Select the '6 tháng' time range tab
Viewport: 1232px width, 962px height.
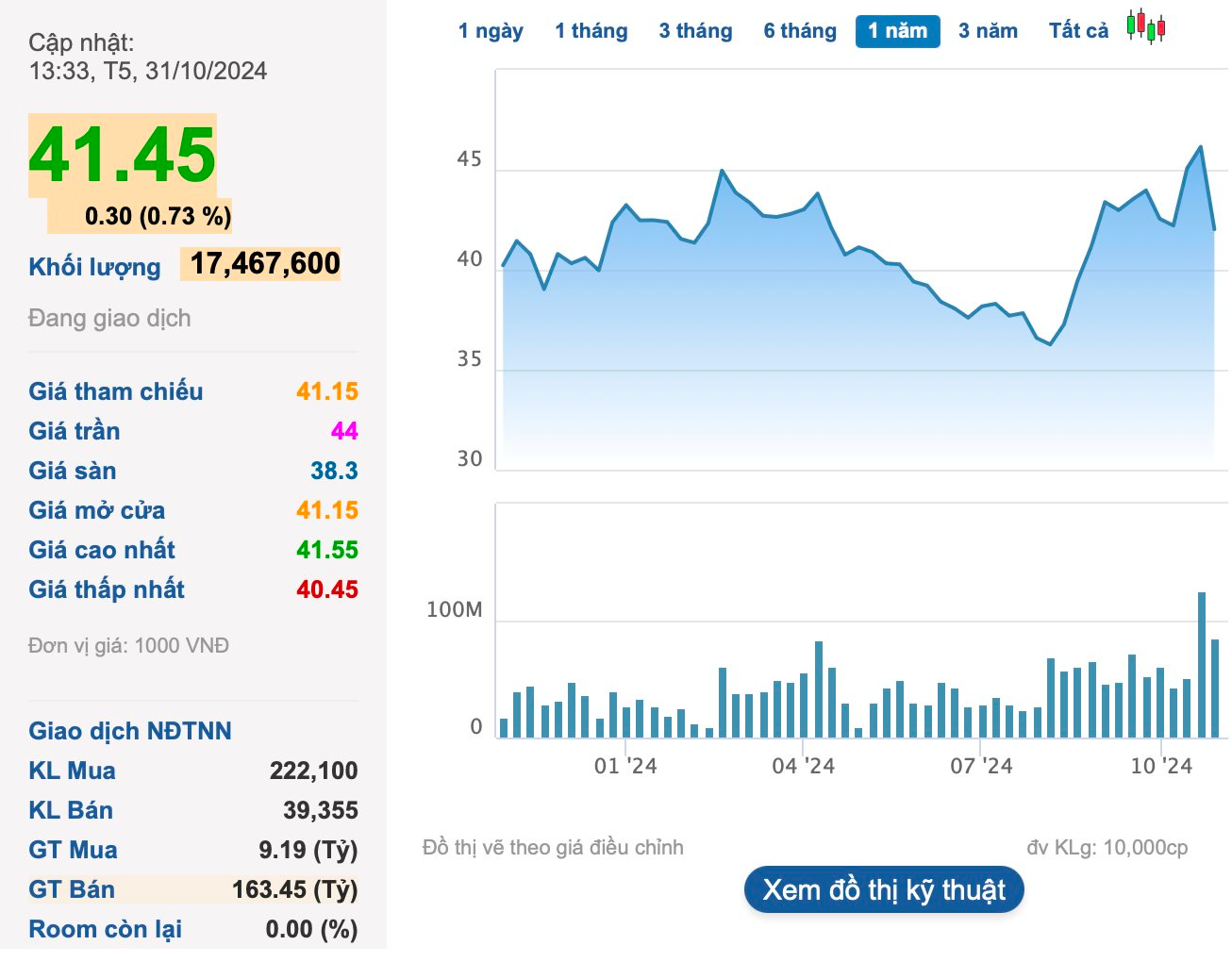coord(800,31)
